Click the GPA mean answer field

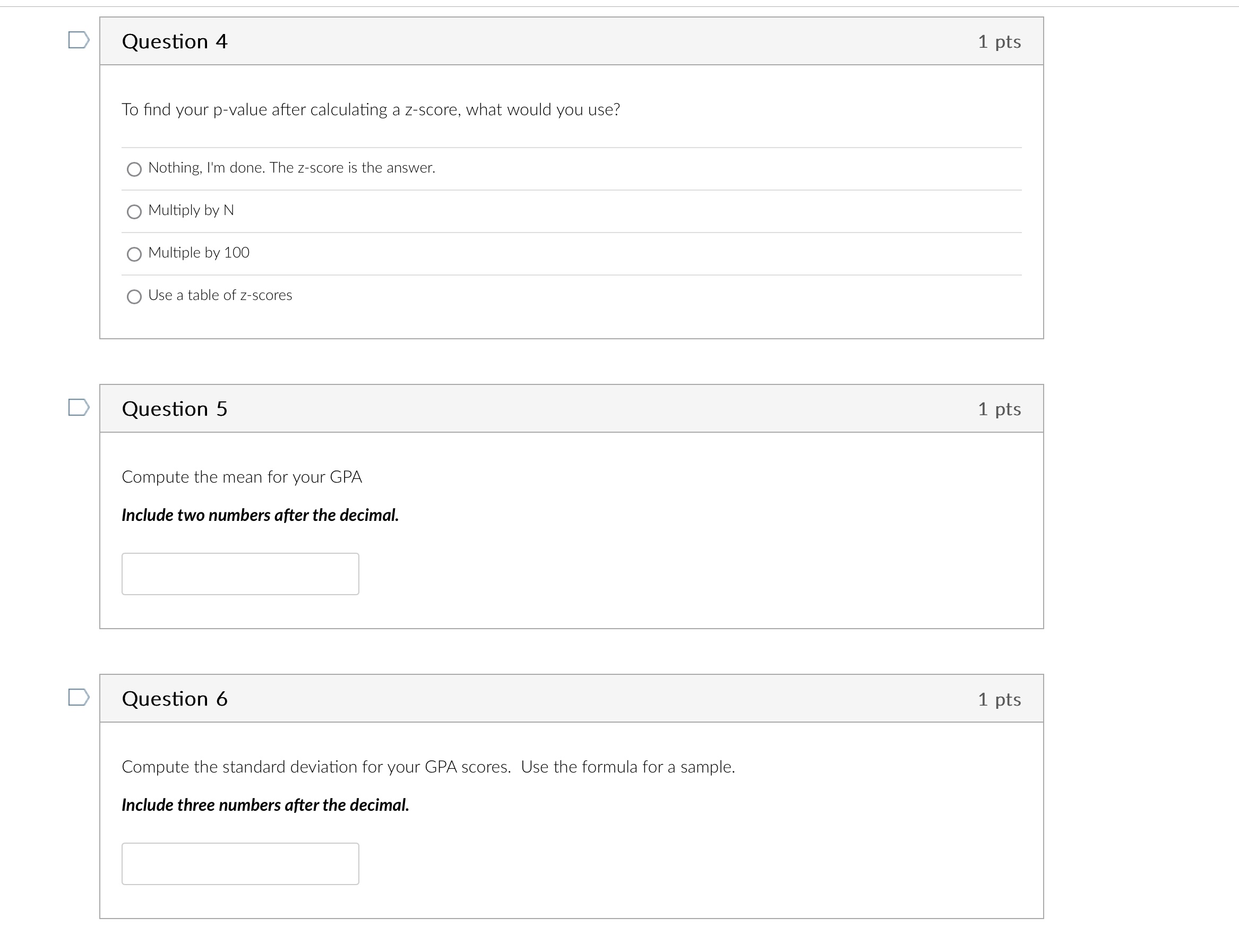[x=240, y=574]
